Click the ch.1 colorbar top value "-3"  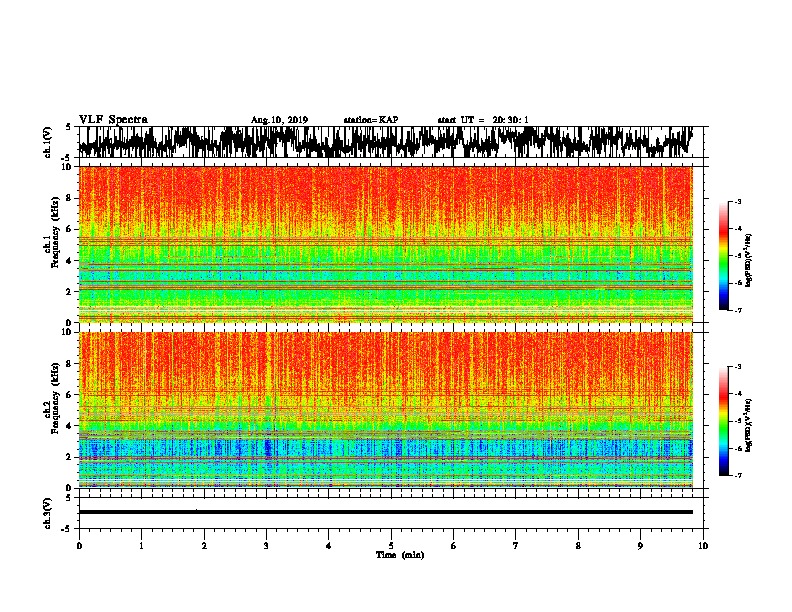point(738,201)
